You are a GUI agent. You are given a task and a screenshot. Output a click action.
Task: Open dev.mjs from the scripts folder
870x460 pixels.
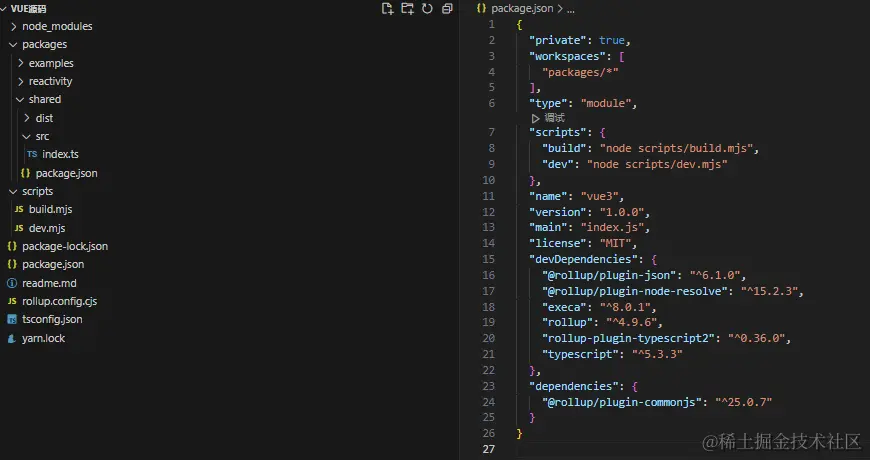click(x=47, y=228)
